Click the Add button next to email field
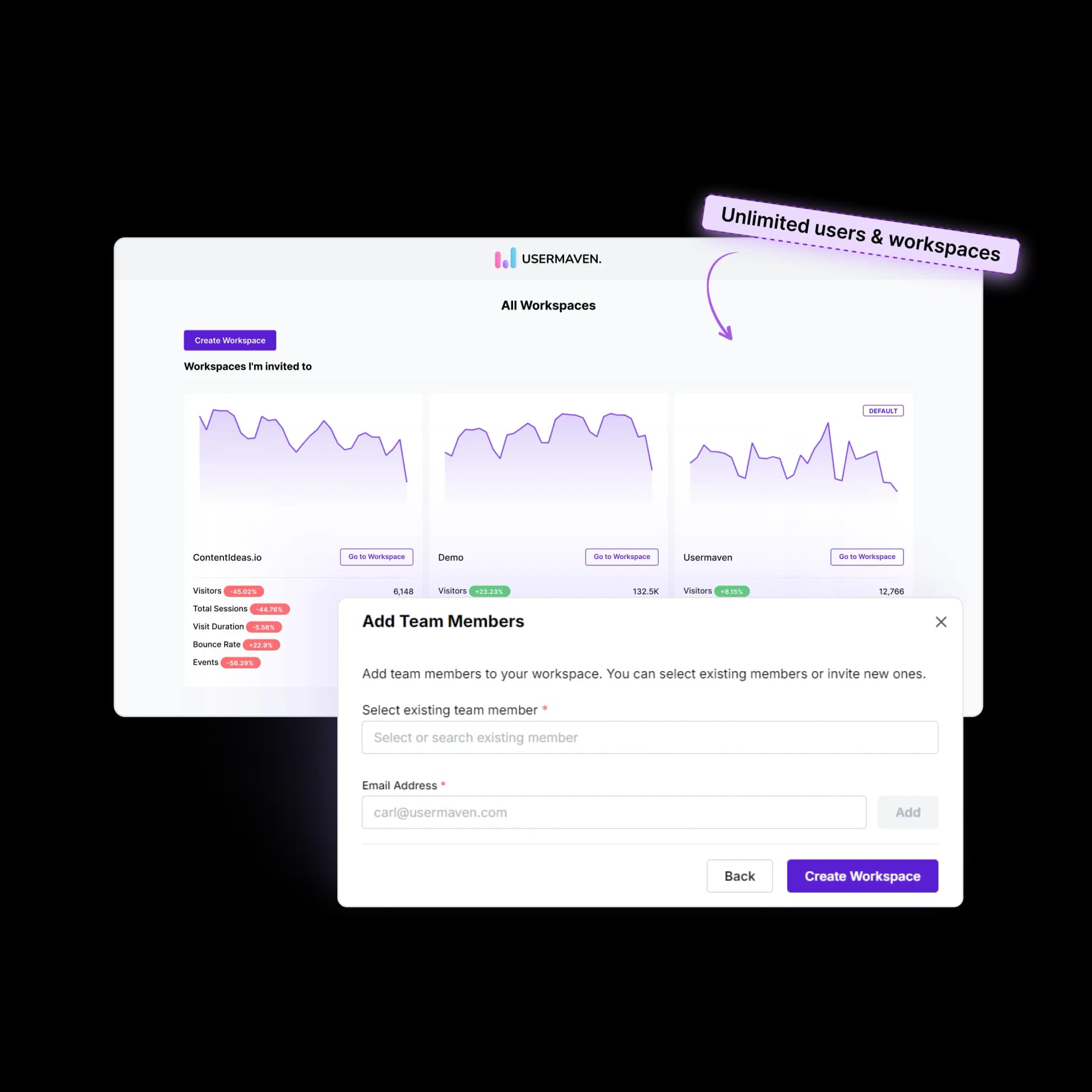 coord(907,811)
